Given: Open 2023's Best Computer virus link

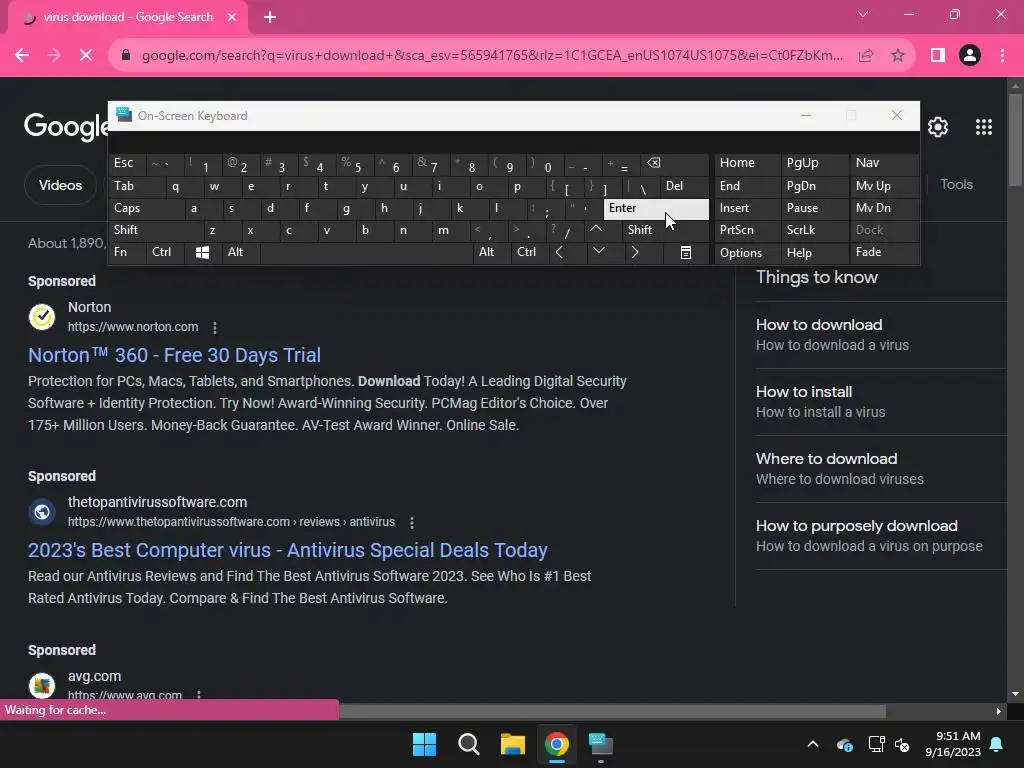Looking at the screenshot, I should point(287,551).
